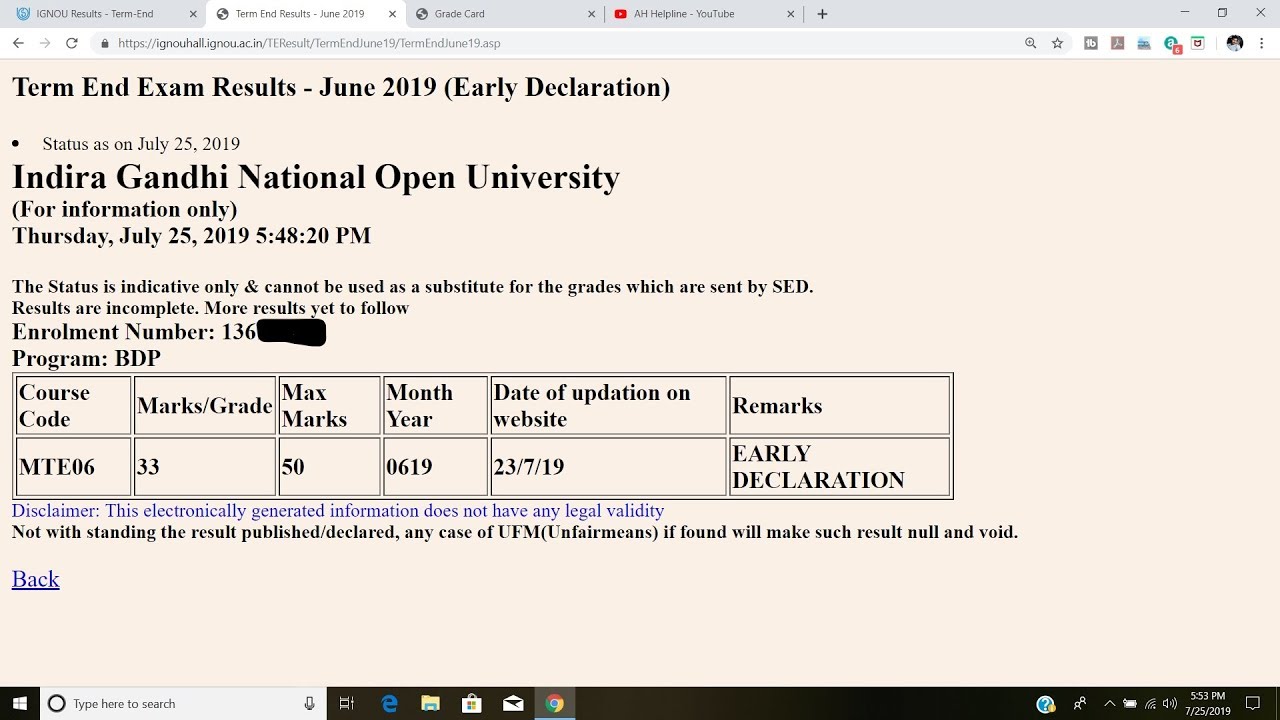Click the blue picture extension icon
Screen dimensions: 1280x720
pyautogui.click(x=1144, y=43)
